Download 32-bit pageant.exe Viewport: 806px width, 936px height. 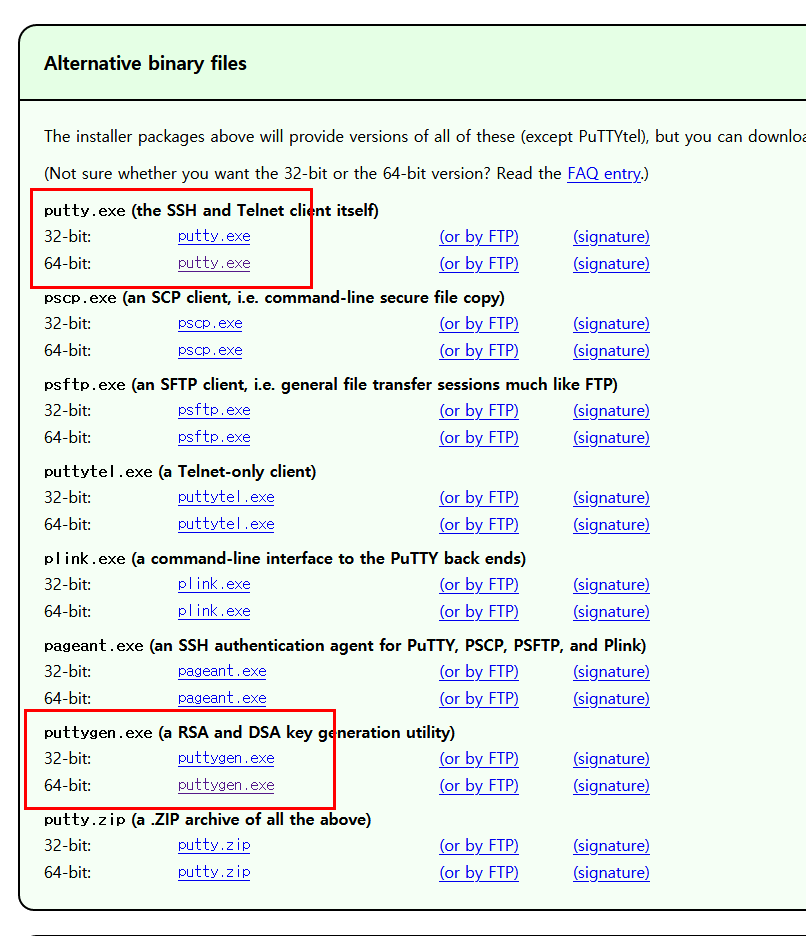[x=222, y=672]
